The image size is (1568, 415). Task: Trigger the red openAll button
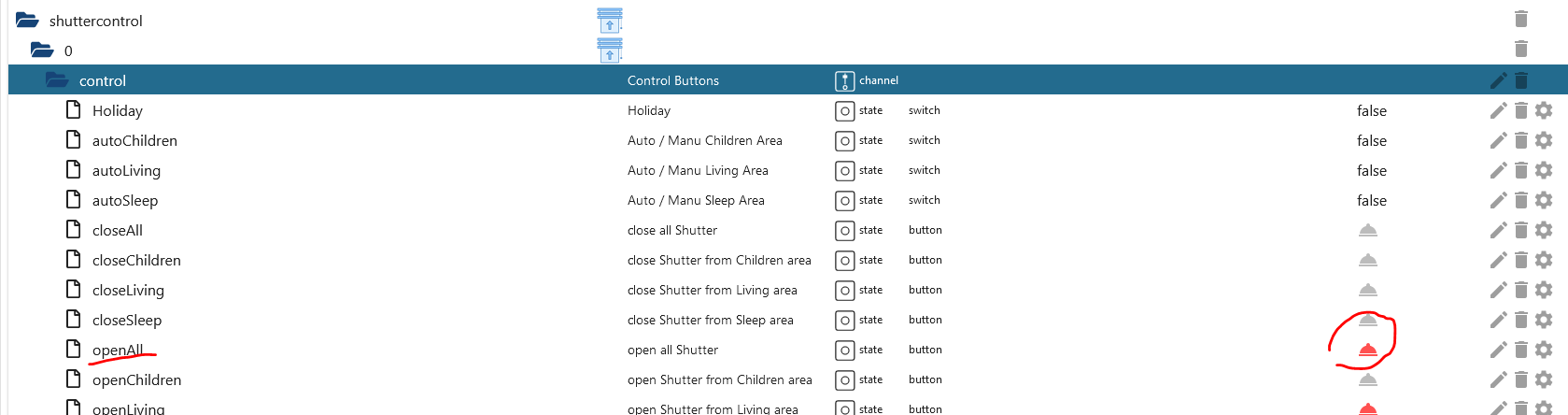click(x=1367, y=351)
